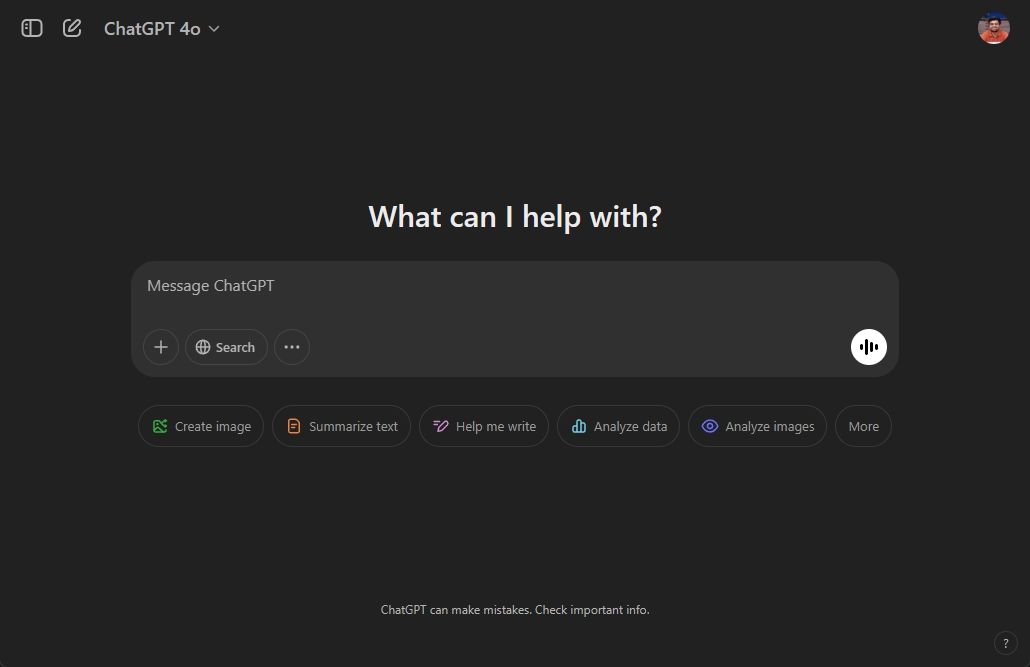Open the user profile avatar
Screen dimensions: 1030x667
[x=993, y=28]
